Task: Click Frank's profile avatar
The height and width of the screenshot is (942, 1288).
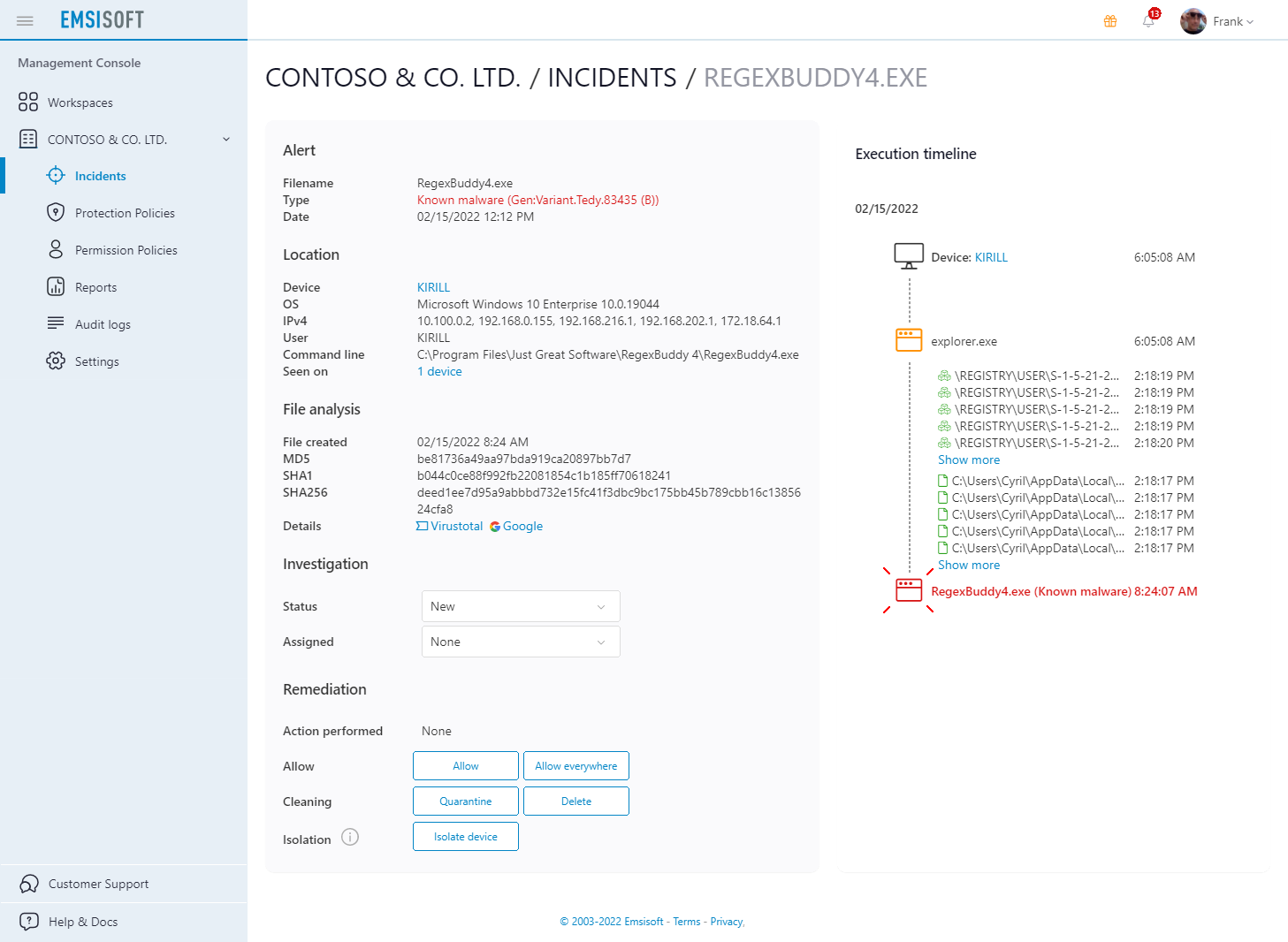Action: click(x=1193, y=21)
